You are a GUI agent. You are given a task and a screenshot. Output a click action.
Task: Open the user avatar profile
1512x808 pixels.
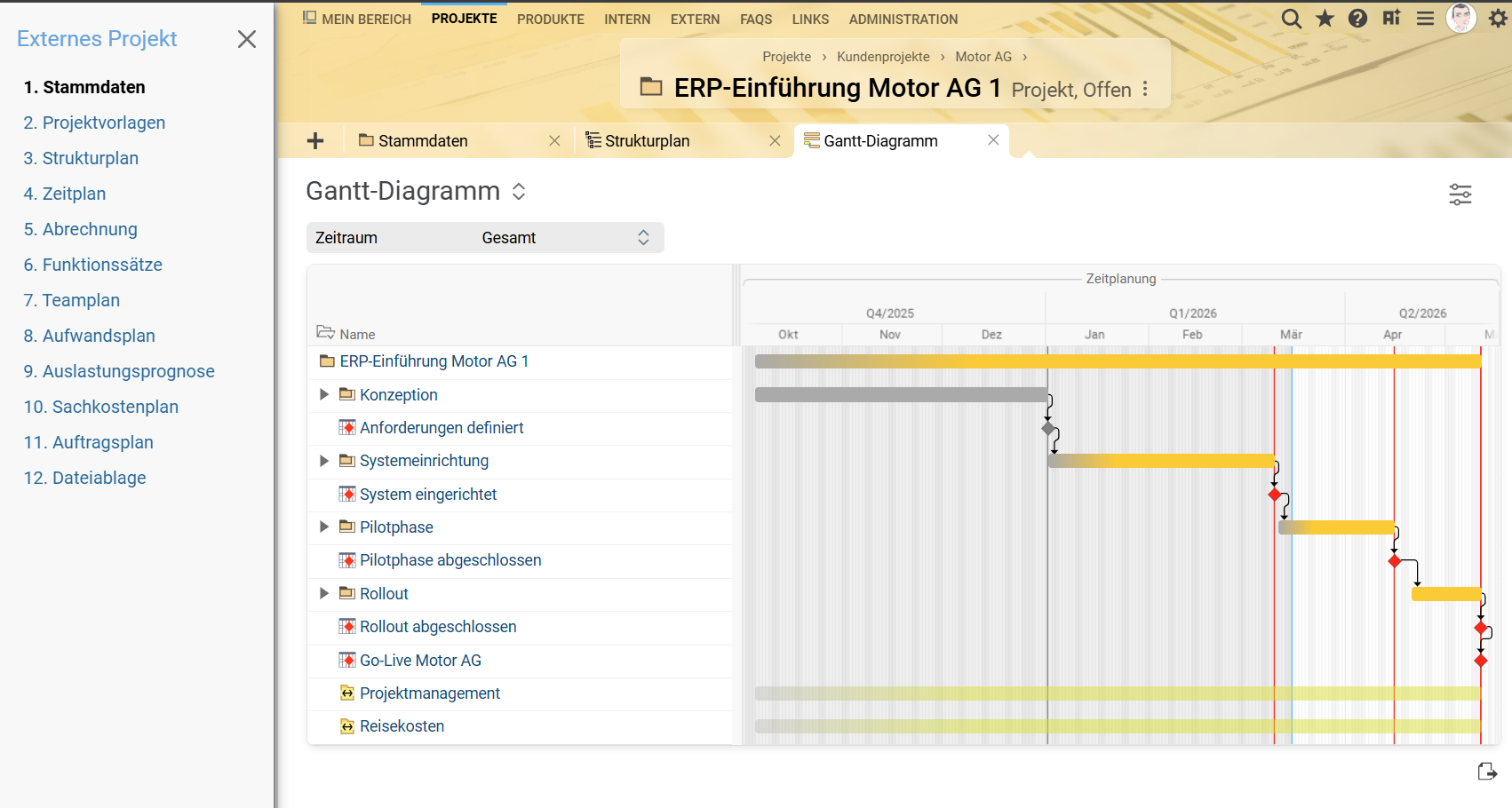(x=1461, y=18)
